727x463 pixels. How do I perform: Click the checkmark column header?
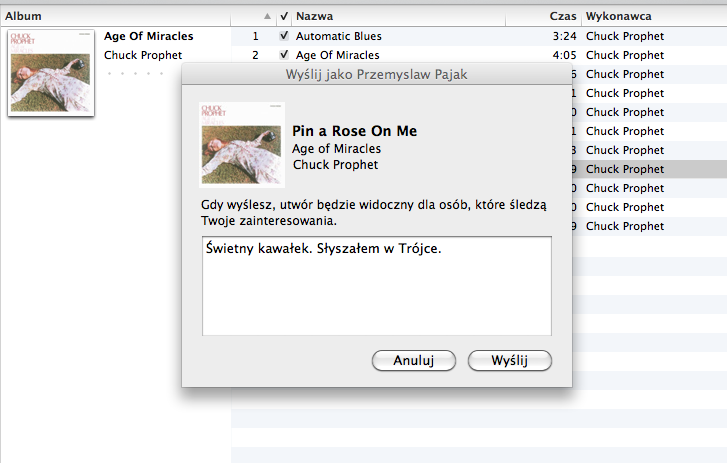[x=284, y=16]
